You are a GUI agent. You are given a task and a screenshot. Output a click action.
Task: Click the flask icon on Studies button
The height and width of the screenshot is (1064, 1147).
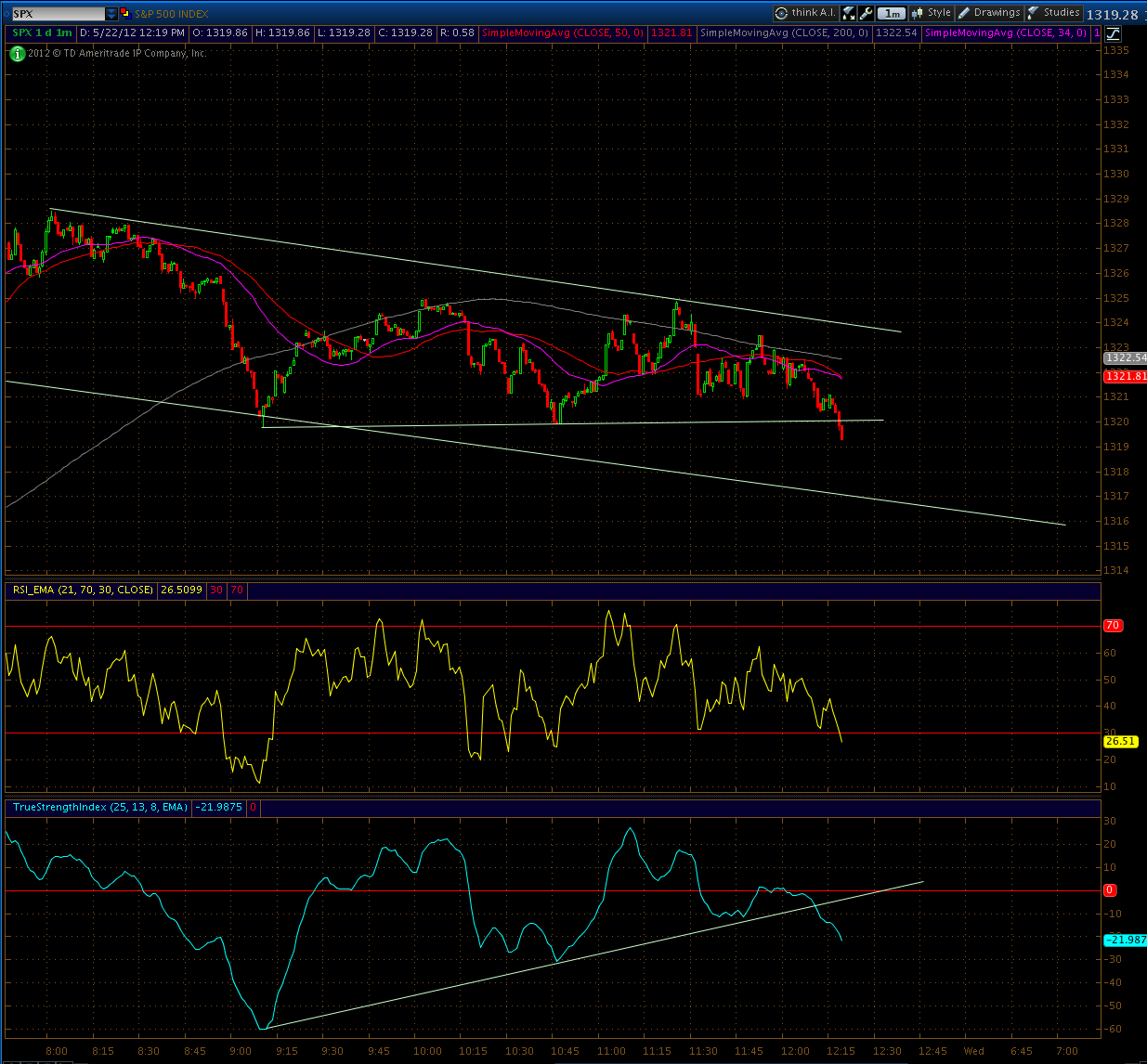(1033, 13)
